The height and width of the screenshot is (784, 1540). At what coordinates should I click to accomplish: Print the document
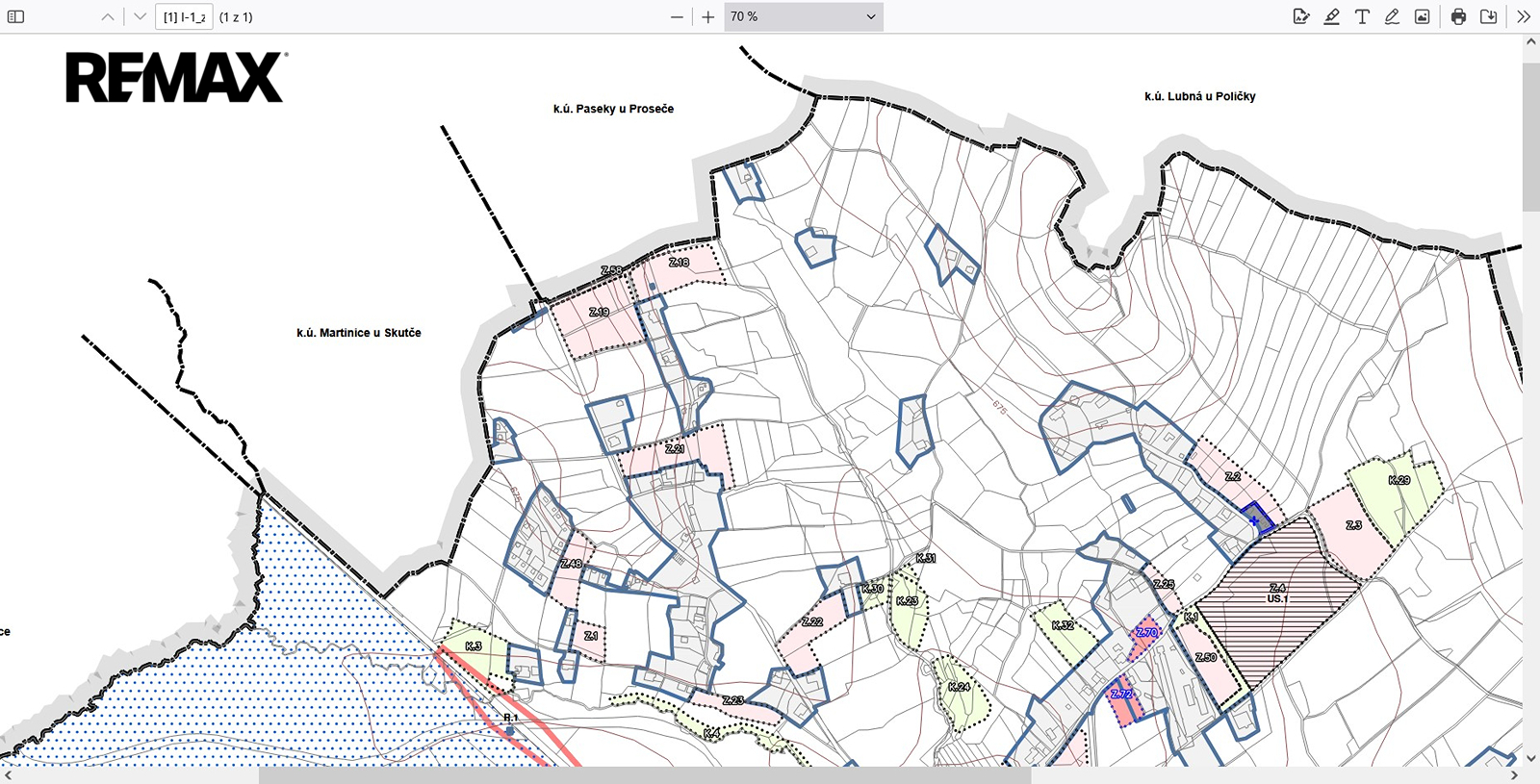(1458, 16)
